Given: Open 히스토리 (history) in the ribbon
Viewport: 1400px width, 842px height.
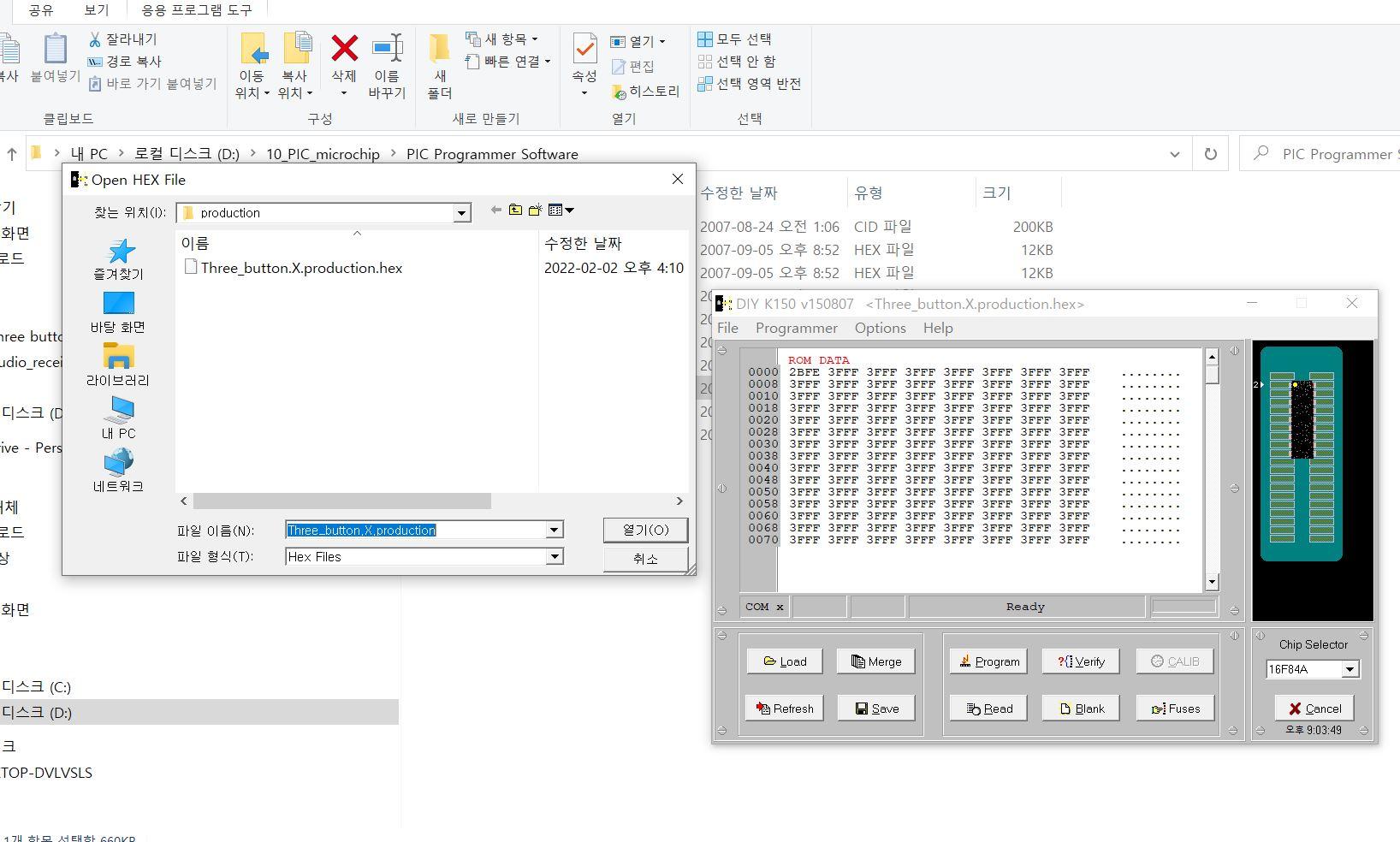Looking at the screenshot, I should 646,92.
